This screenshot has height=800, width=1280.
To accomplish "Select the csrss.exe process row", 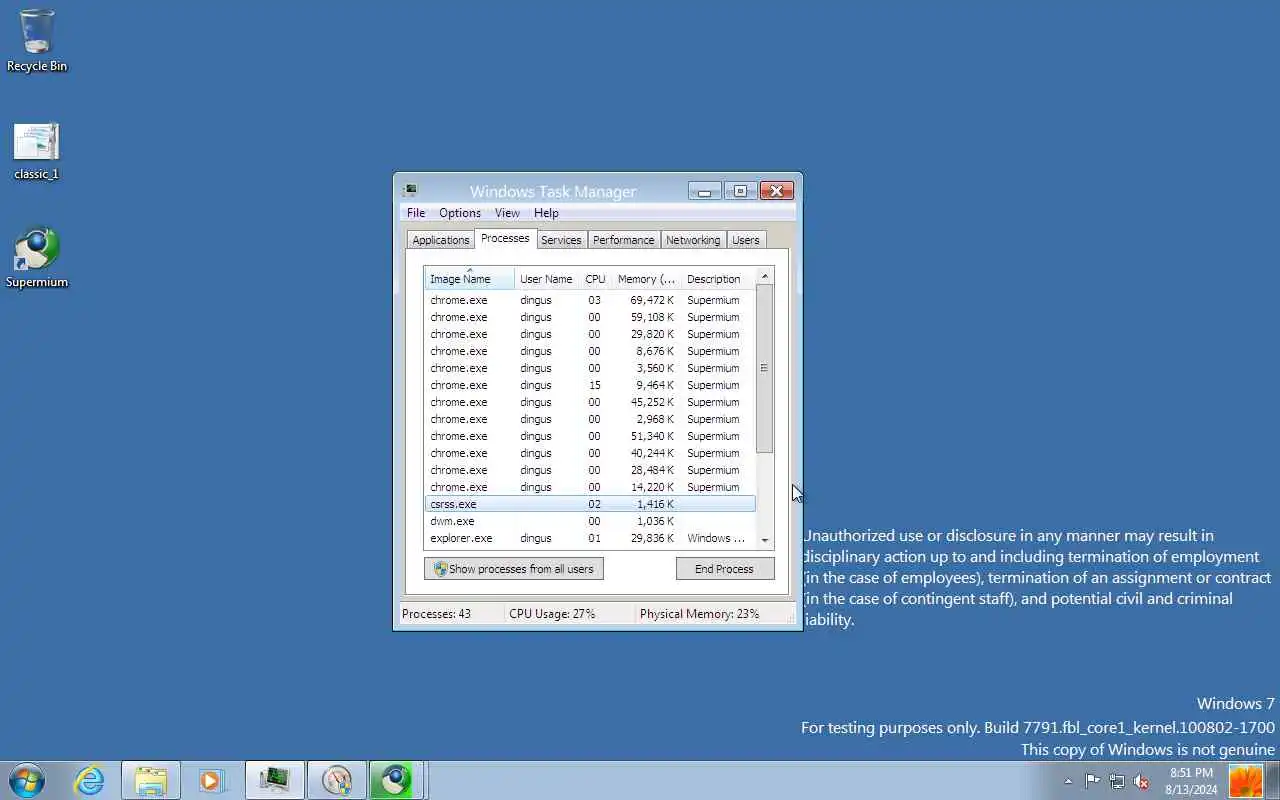I will click(x=590, y=504).
